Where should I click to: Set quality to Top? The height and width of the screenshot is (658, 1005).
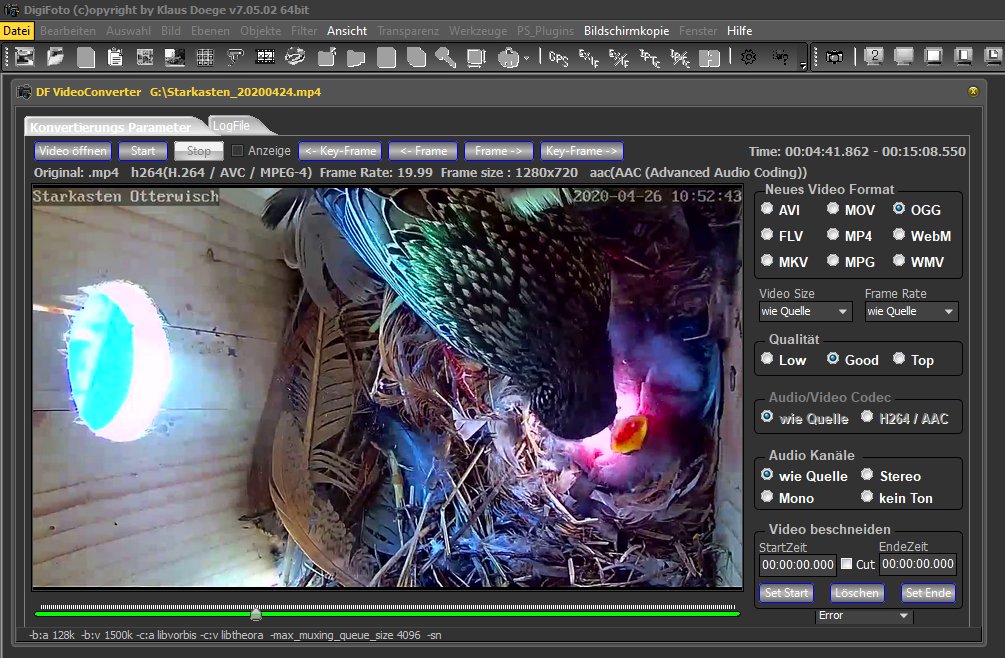[899, 359]
